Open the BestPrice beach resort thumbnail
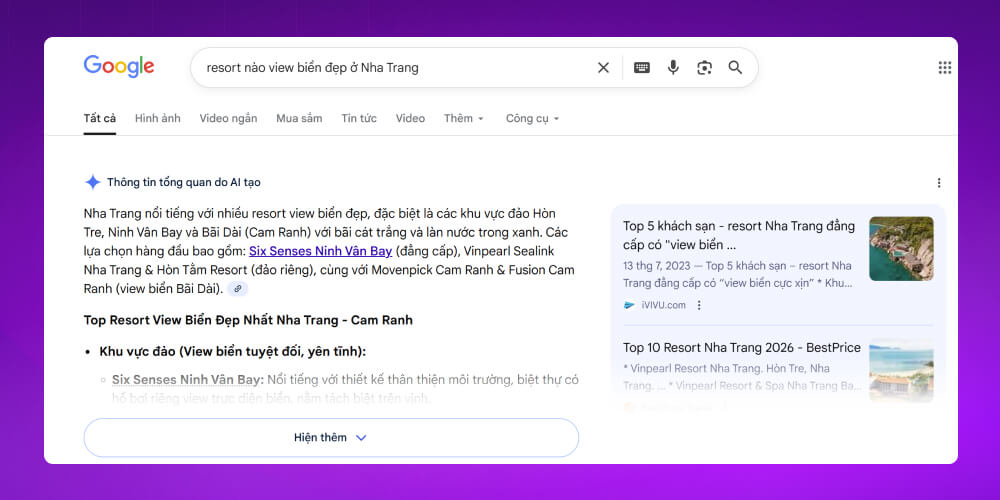This screenshot has height=500, width=1000. [901, 370]
